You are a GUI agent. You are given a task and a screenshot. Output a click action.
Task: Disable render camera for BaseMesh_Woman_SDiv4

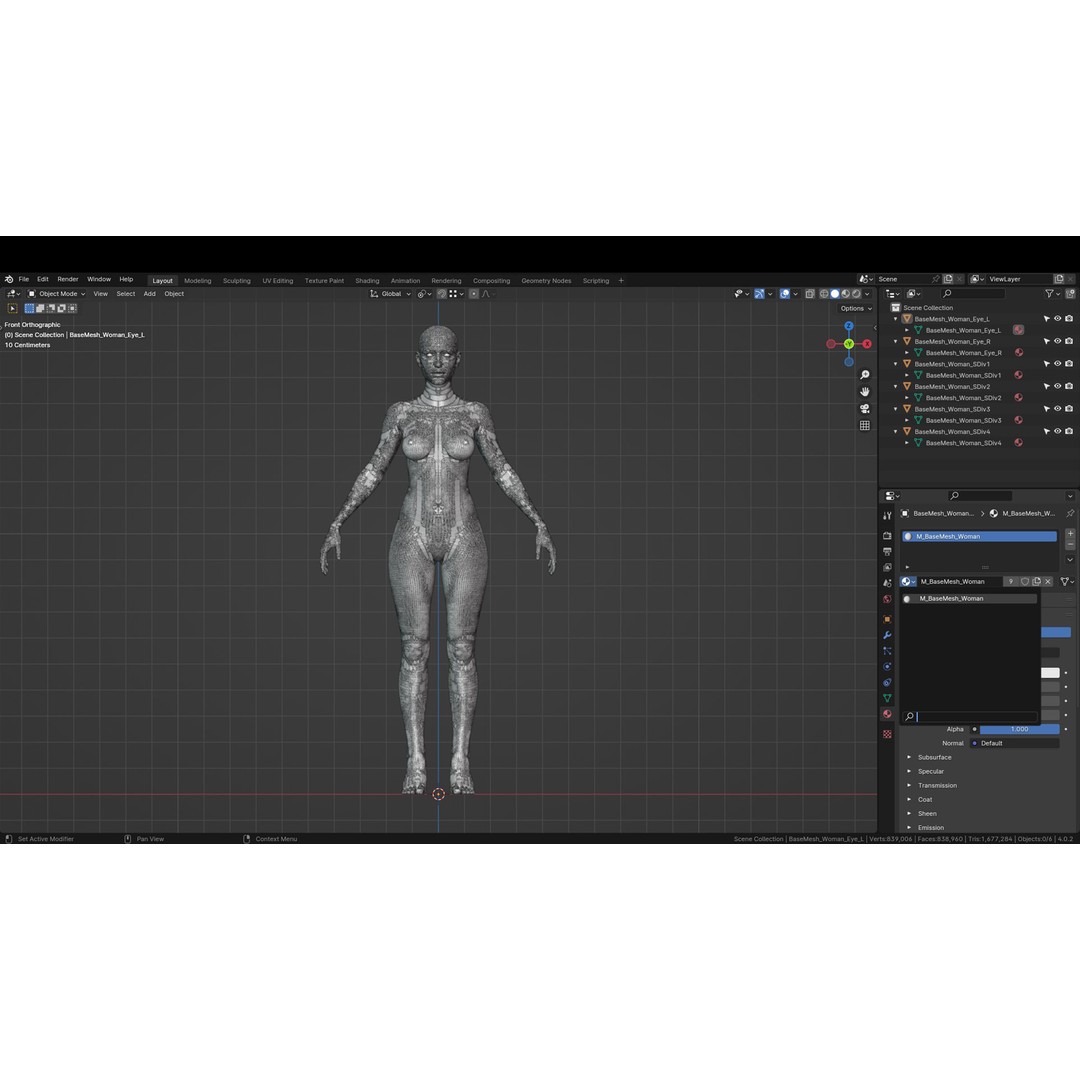pyautogui.click(x=1069, y=431)
